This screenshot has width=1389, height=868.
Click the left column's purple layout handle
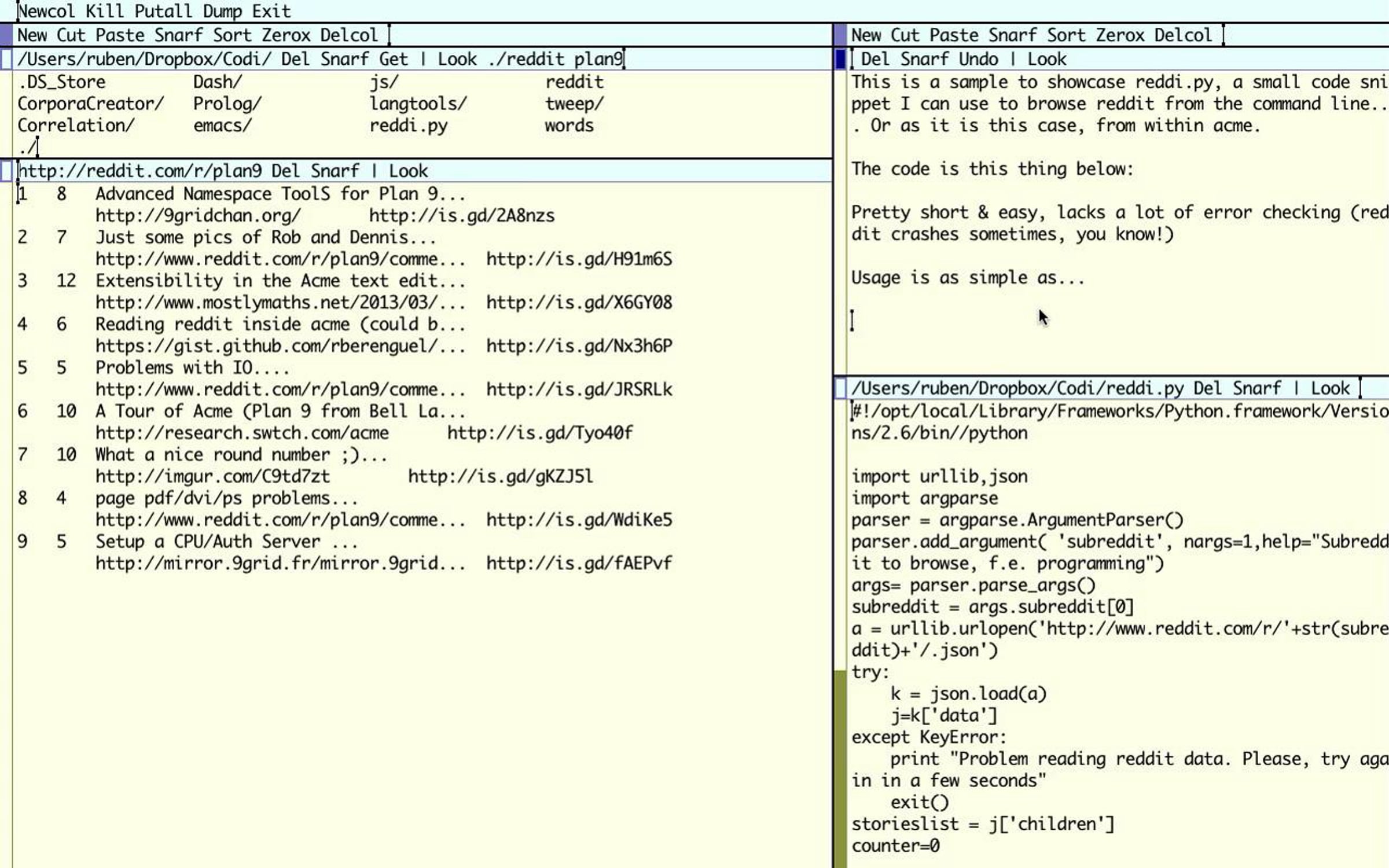coord(6,35)
